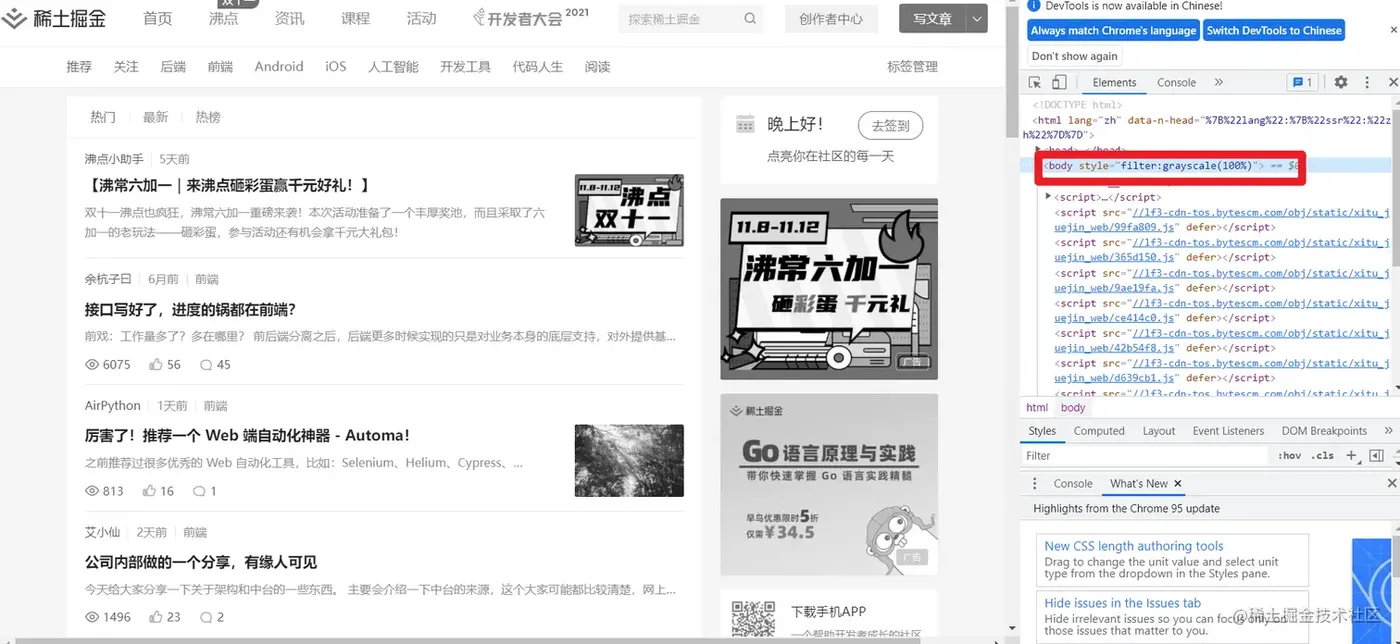Open New CSS length authoring tools link

click(x=1133, y=546)
